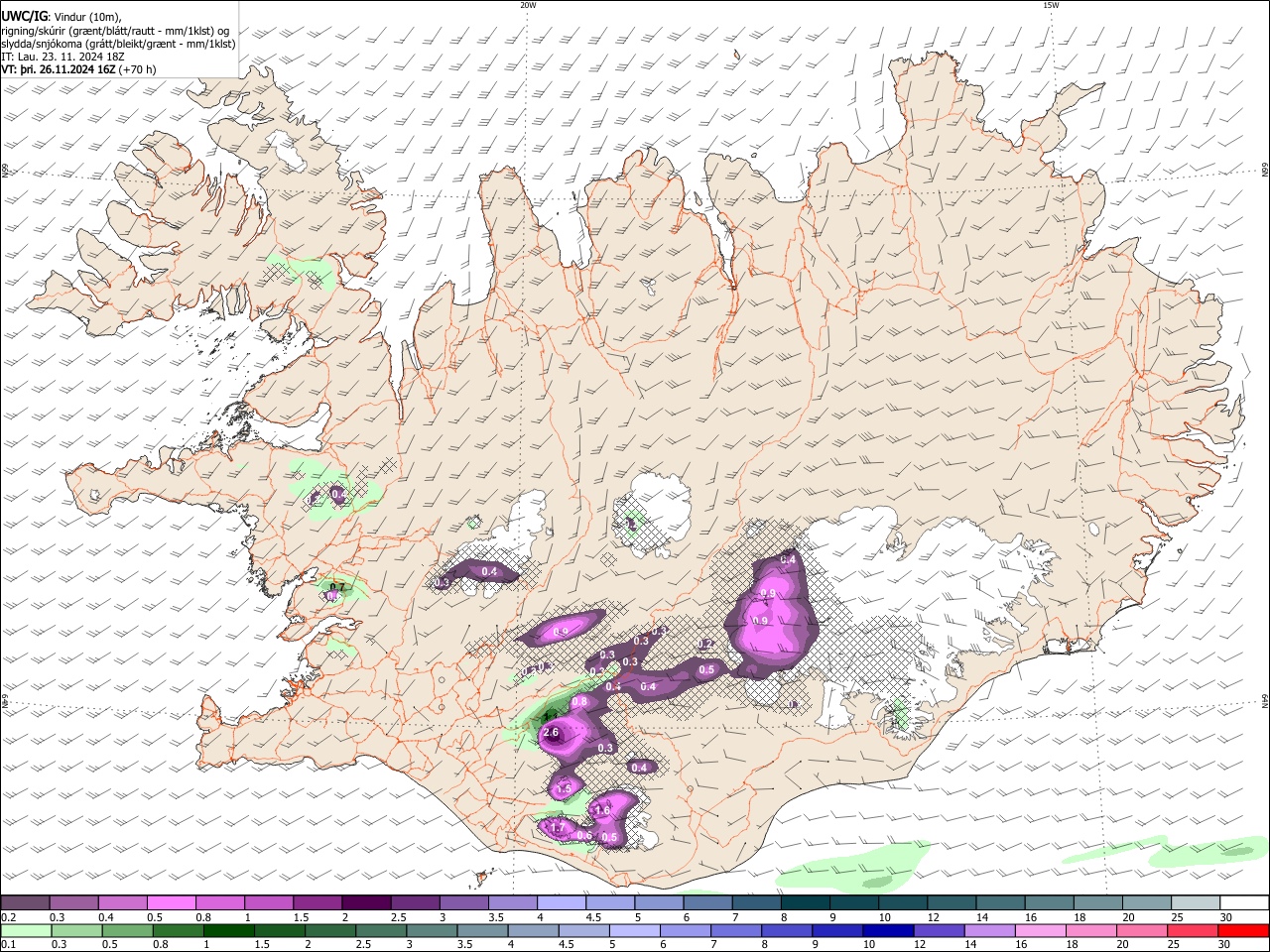Click the '0.1' label under the lower legend row
1270x952 pixels.
point(9,944)
